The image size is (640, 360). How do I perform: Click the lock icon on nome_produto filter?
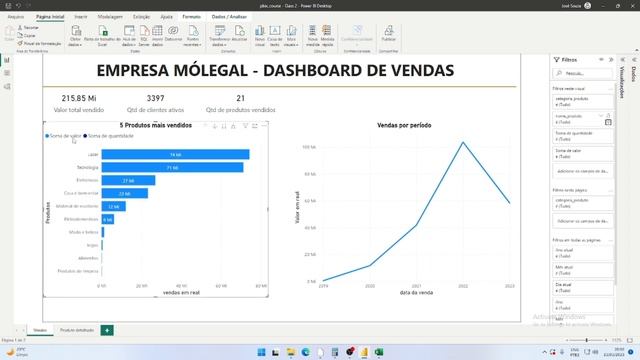pyautogui.click(x=608, y=116)
